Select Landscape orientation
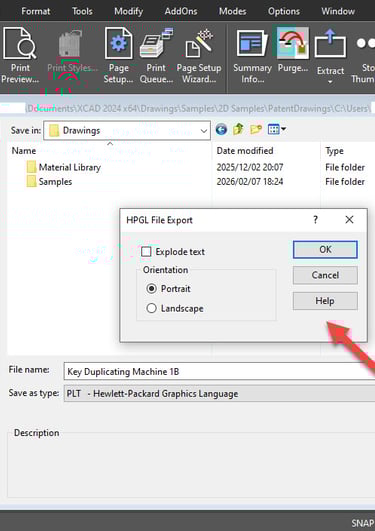Image resolution: width=375 pixels, height=531 pixels. (x=151, y=308)
